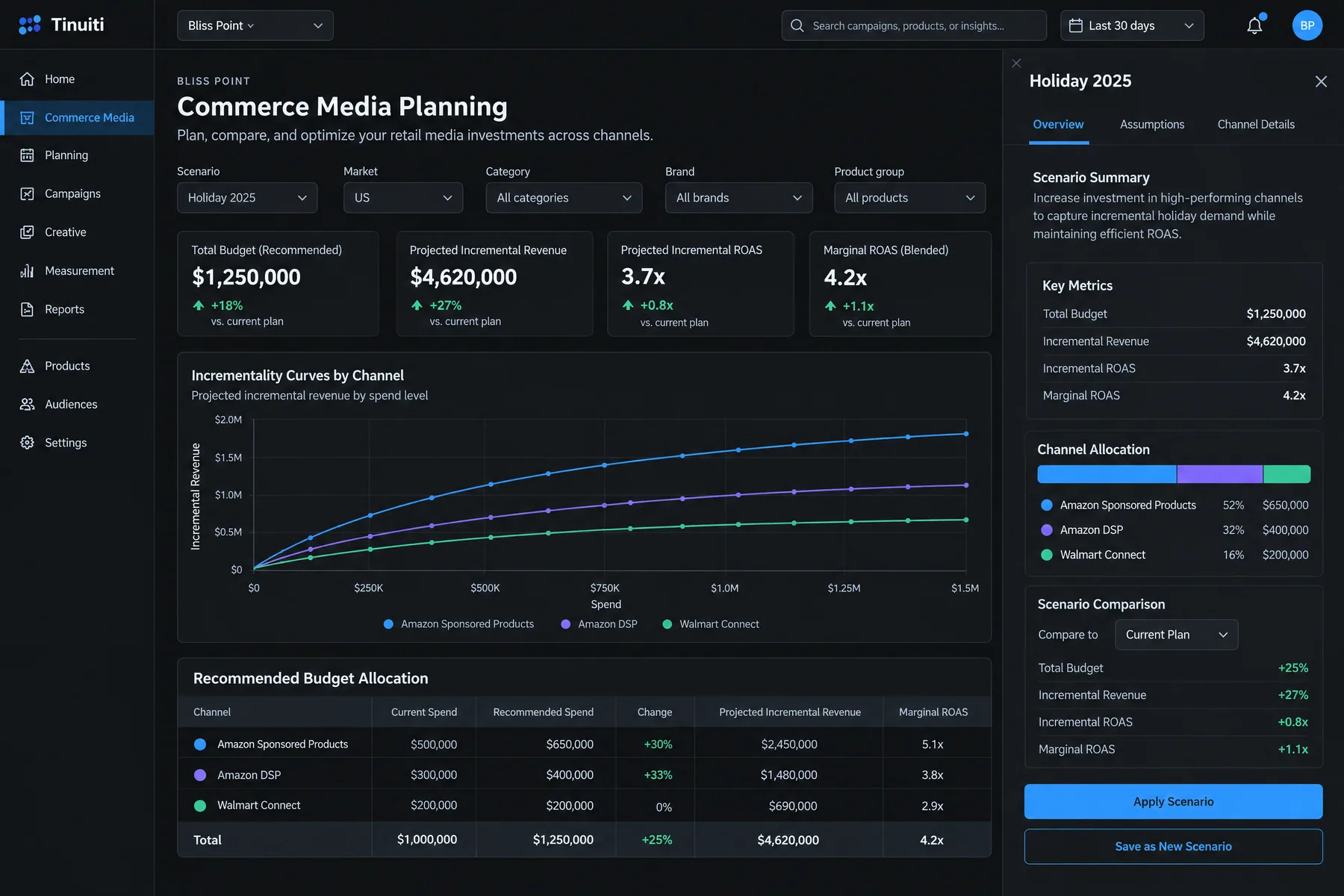Image resolution: width=1344 pixels, height=896 pixels.
Task: Expand the All products dropdown
Action: click(x=909, y=198)
